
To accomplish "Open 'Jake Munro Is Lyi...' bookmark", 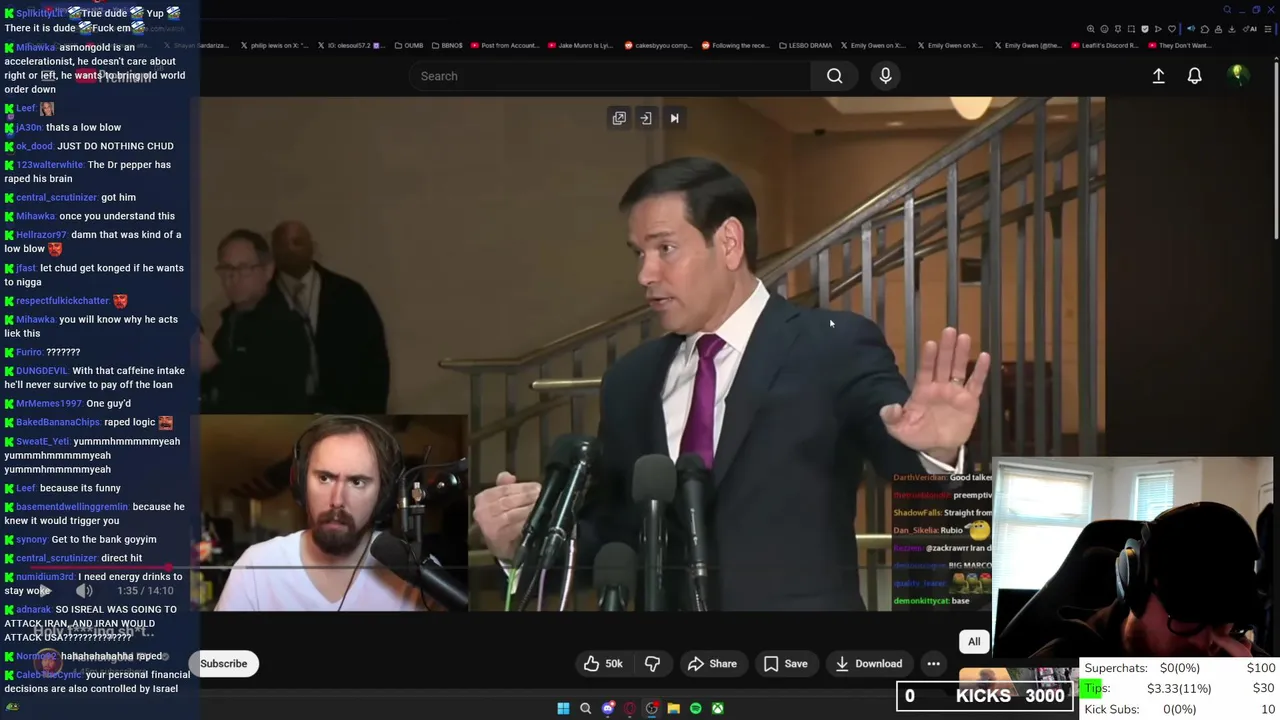I will (580, 45).
